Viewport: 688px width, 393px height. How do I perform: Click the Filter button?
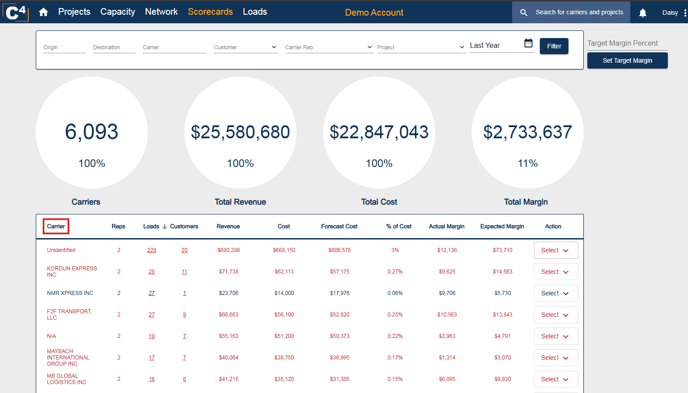coord(554,46)
